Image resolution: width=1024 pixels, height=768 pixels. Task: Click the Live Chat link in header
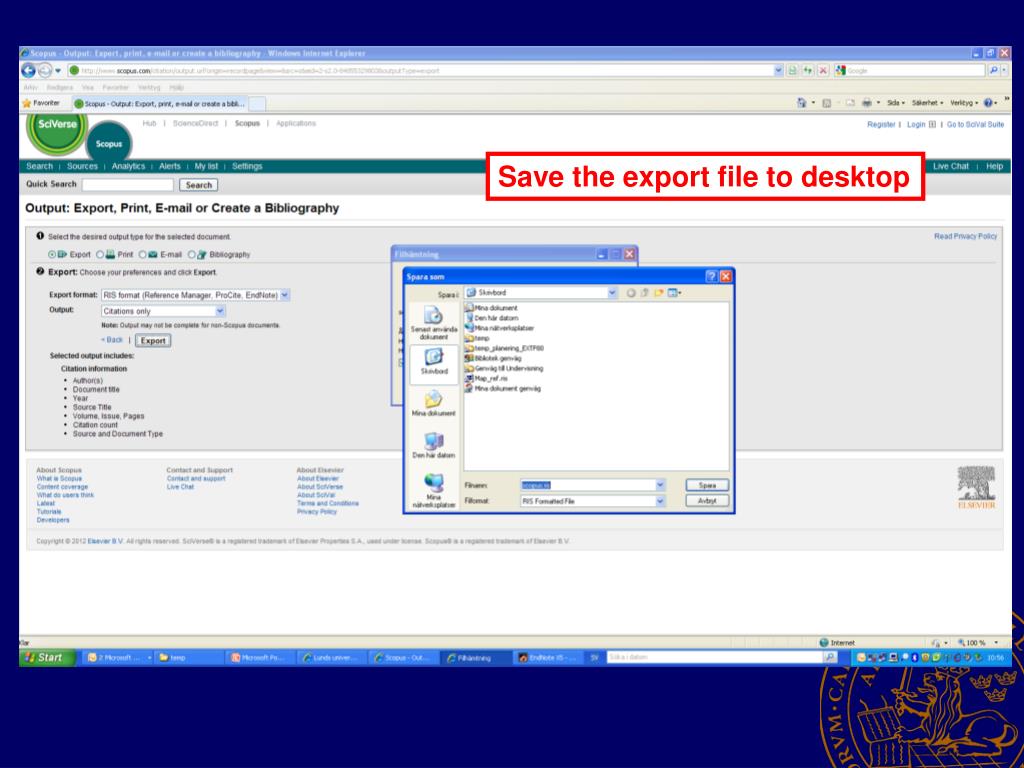tap(951, 167)
